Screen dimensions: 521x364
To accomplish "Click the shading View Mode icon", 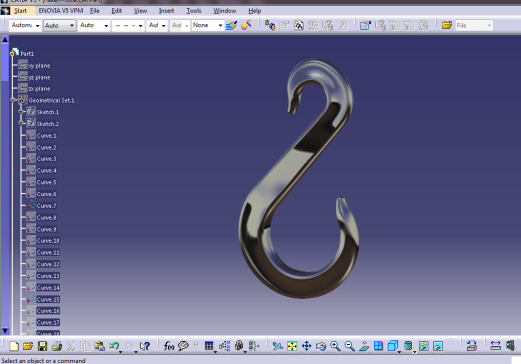I will [x=408, y=346].
